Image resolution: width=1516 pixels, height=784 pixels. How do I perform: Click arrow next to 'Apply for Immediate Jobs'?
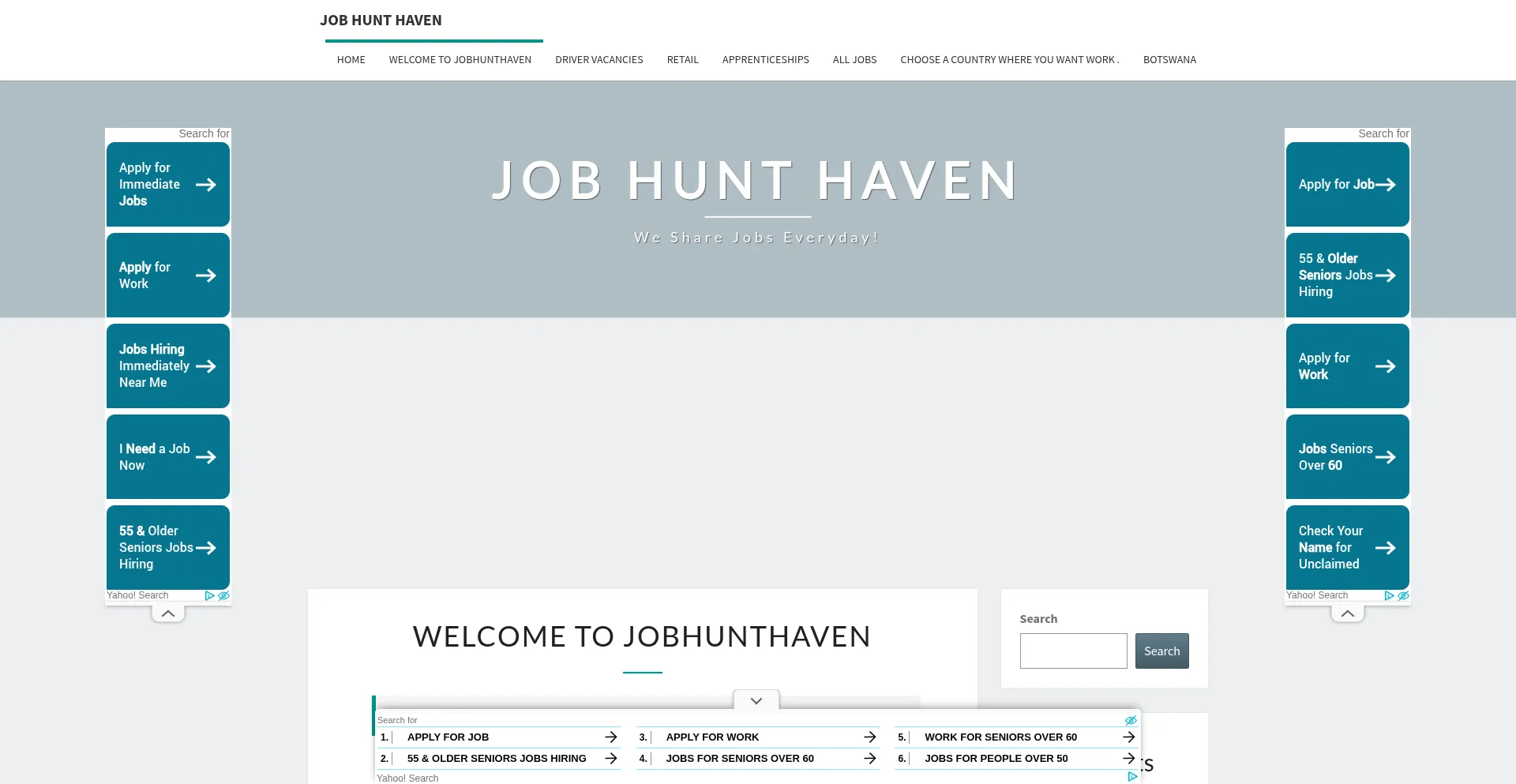point(206,185)
